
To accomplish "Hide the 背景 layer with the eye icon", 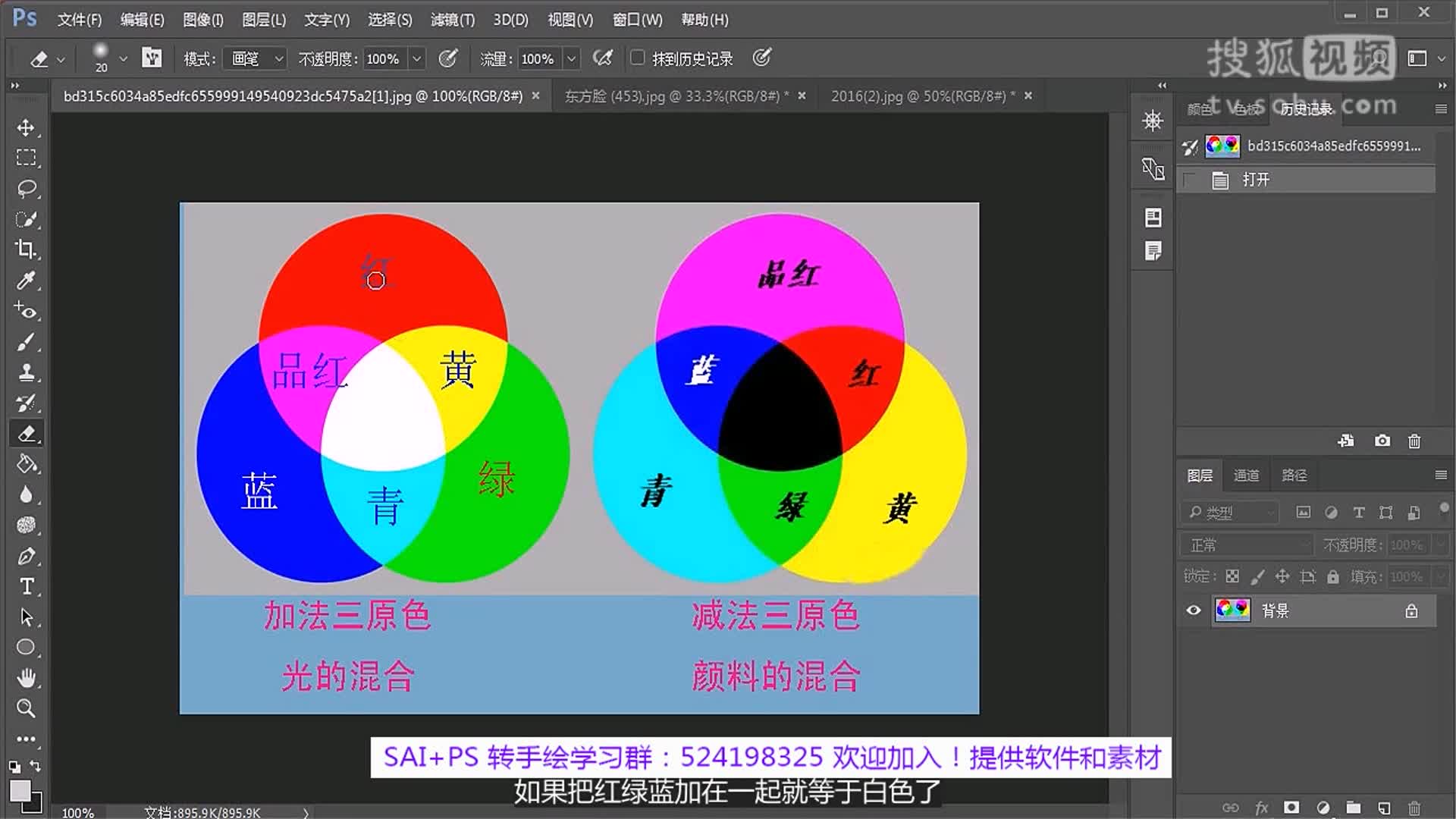I will pyautogui.click(x=1193, y=610).
